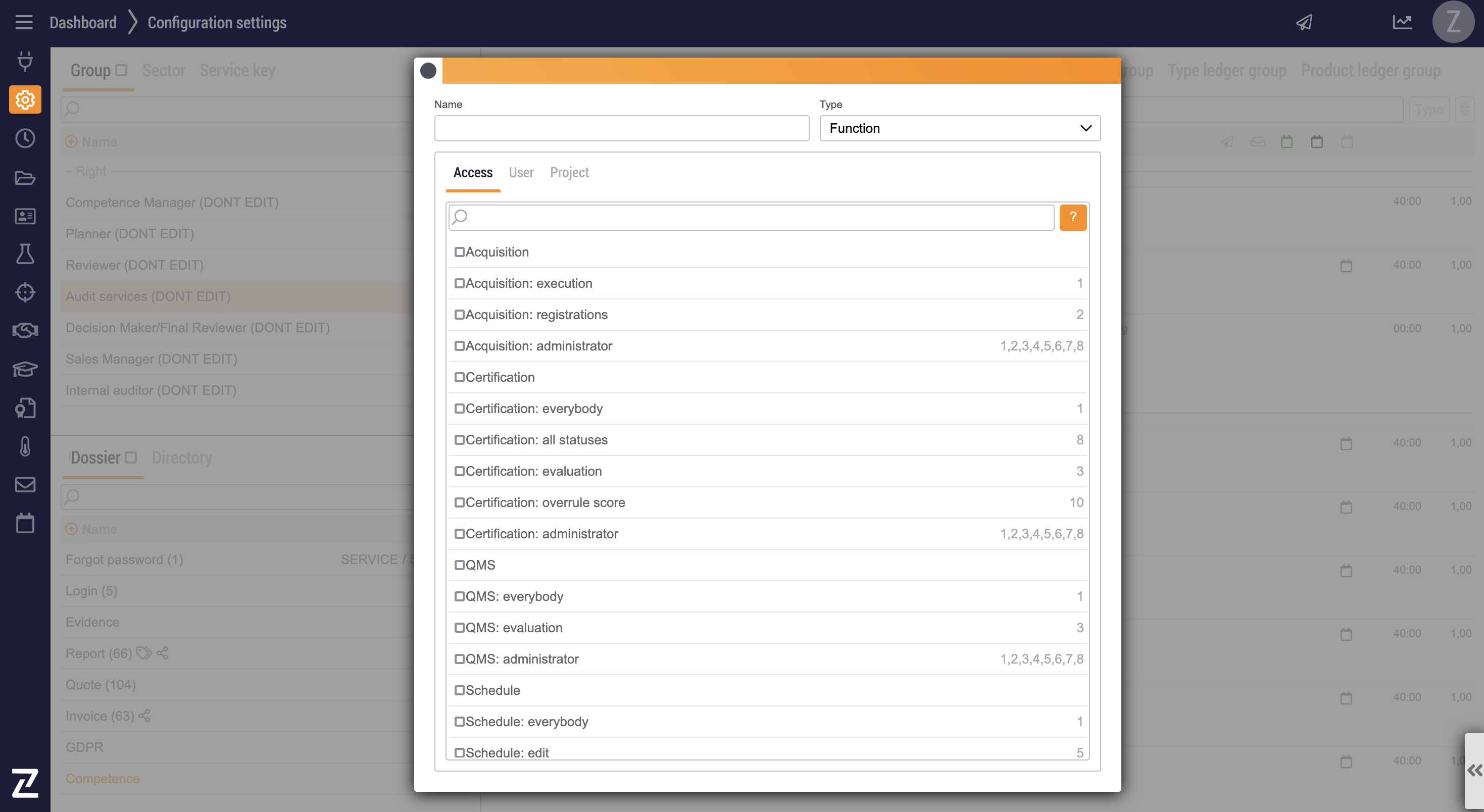Check the Acquisition: execution checkbox
This screenshot has height=812, width=1484.
point(459,283)
